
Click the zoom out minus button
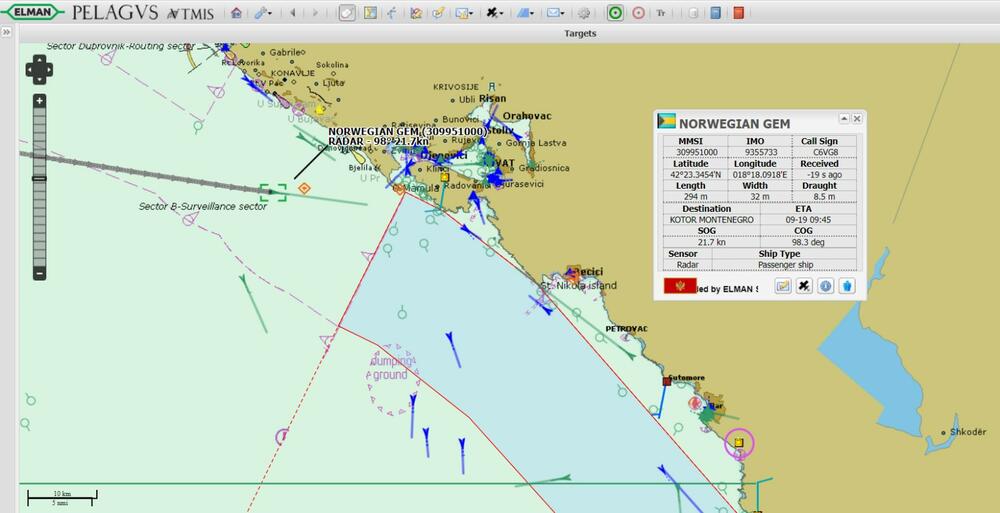coord(39,273)
